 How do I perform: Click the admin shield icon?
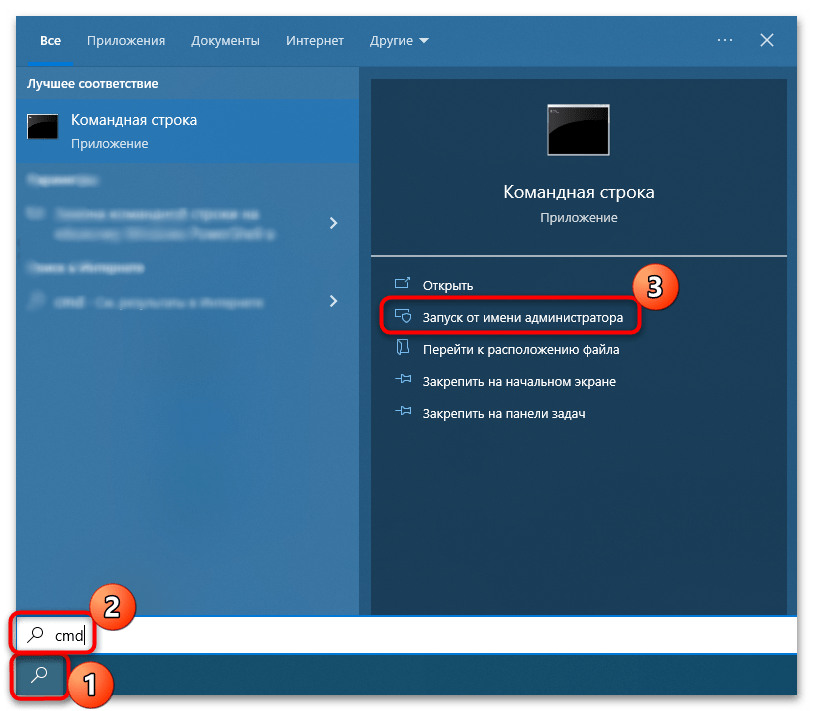point(403,316)
